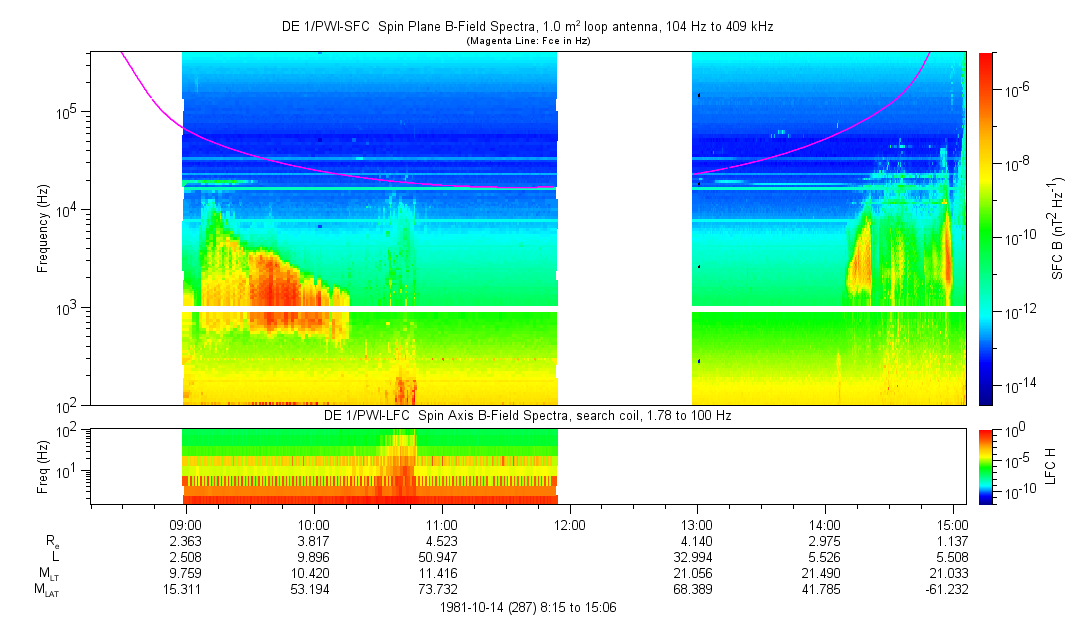
Task: Click the 10:00 time axis tick label
Action: (x=314, y=524)
